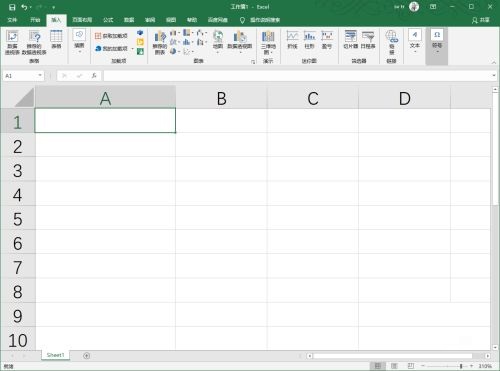Switch to the View (视图) tab
500x371 pixels.
click(x=171, y=20)
